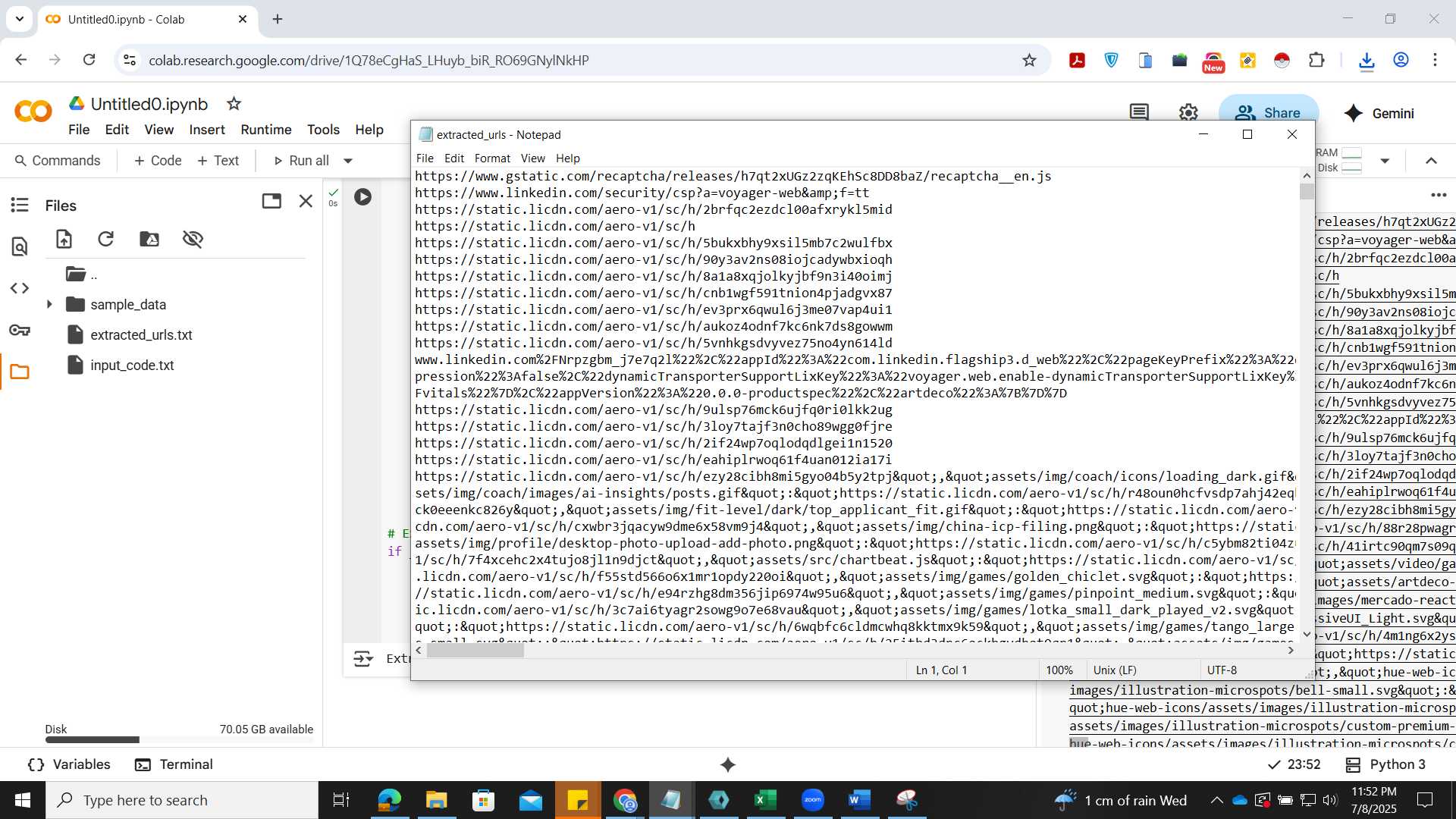Click the Share button

point(1269,113)
